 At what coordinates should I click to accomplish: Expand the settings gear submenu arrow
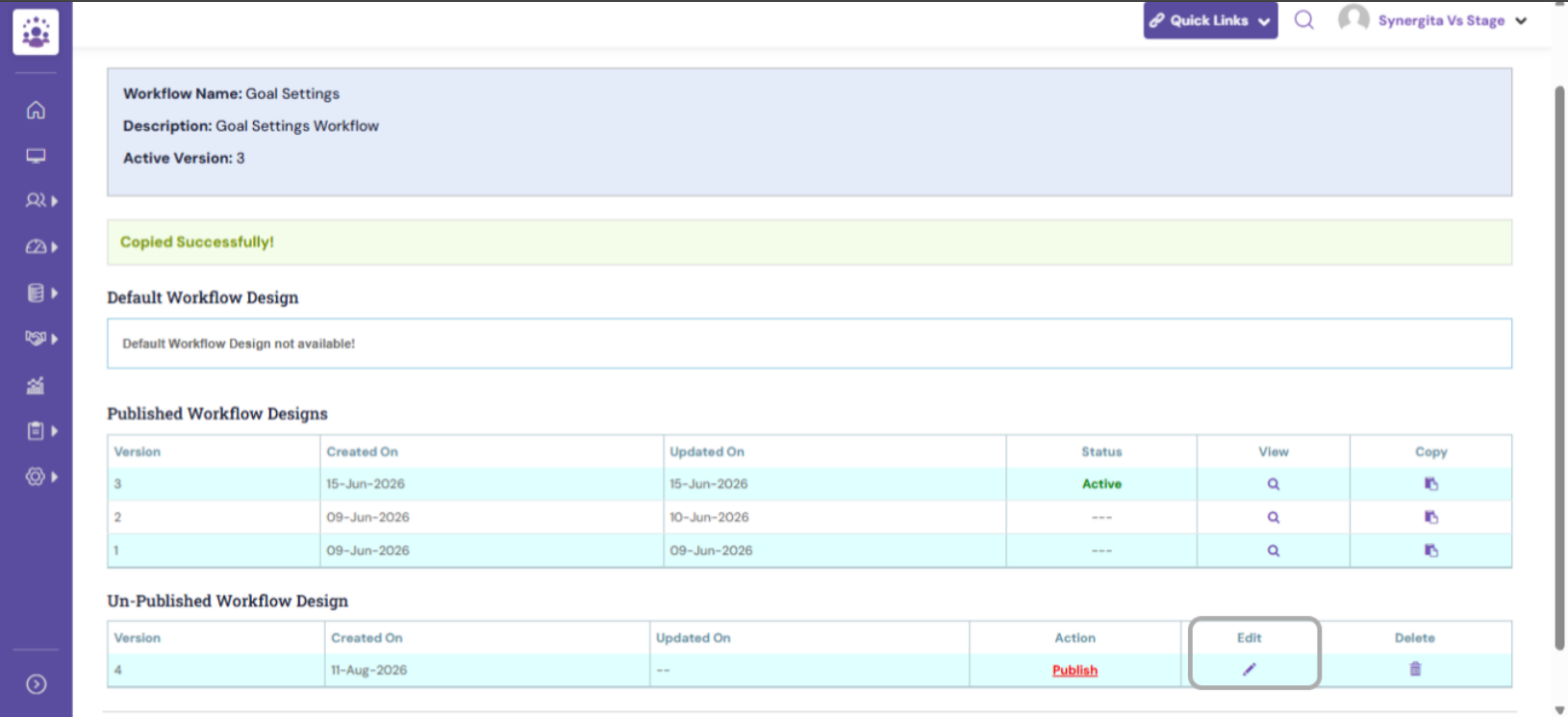click(x=55, y=476)
